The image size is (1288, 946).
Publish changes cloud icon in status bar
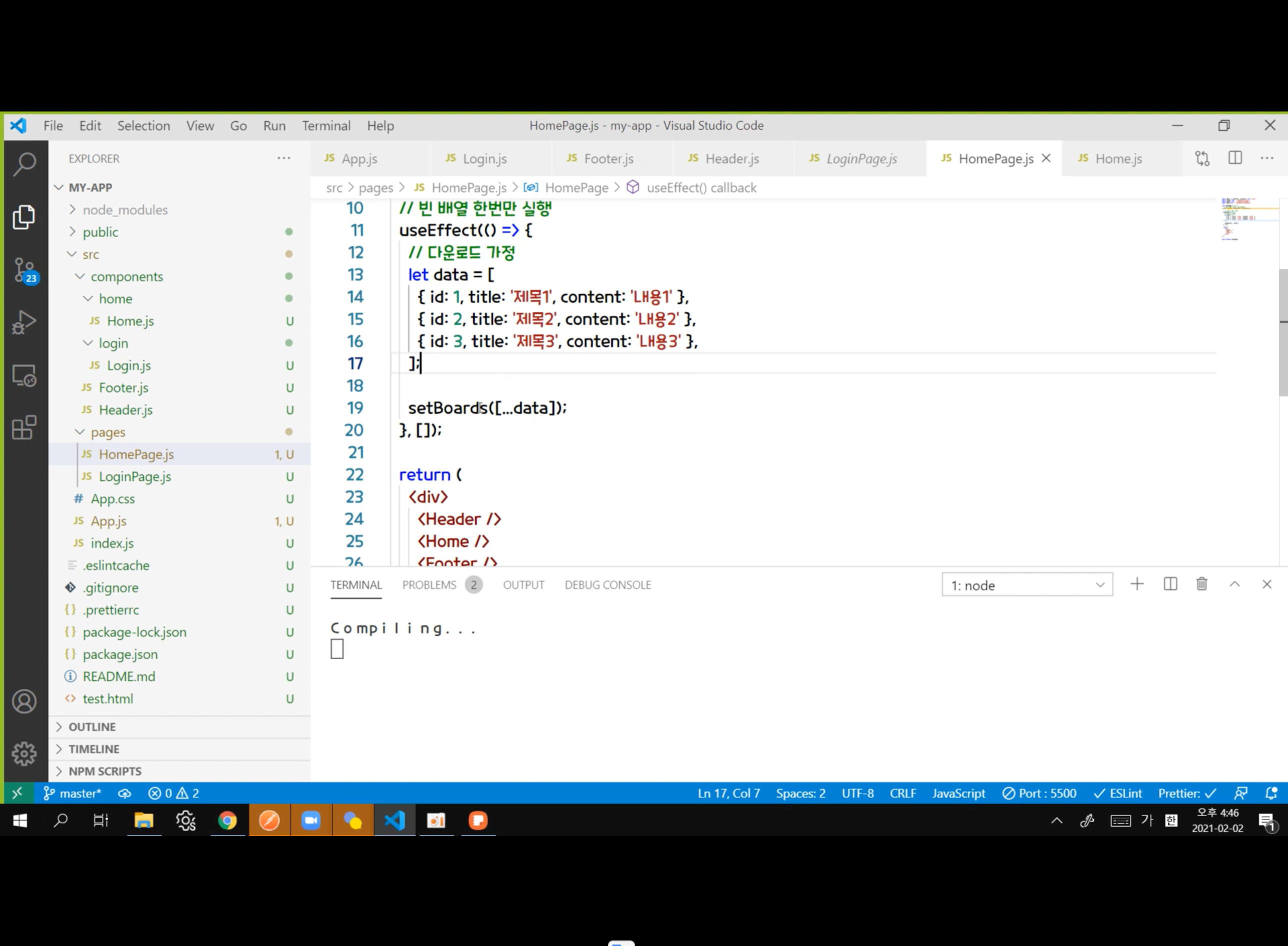click(124, 793)
